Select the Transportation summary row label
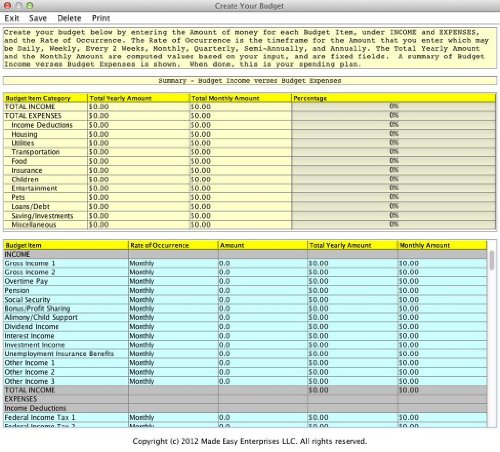 point(36,152)
